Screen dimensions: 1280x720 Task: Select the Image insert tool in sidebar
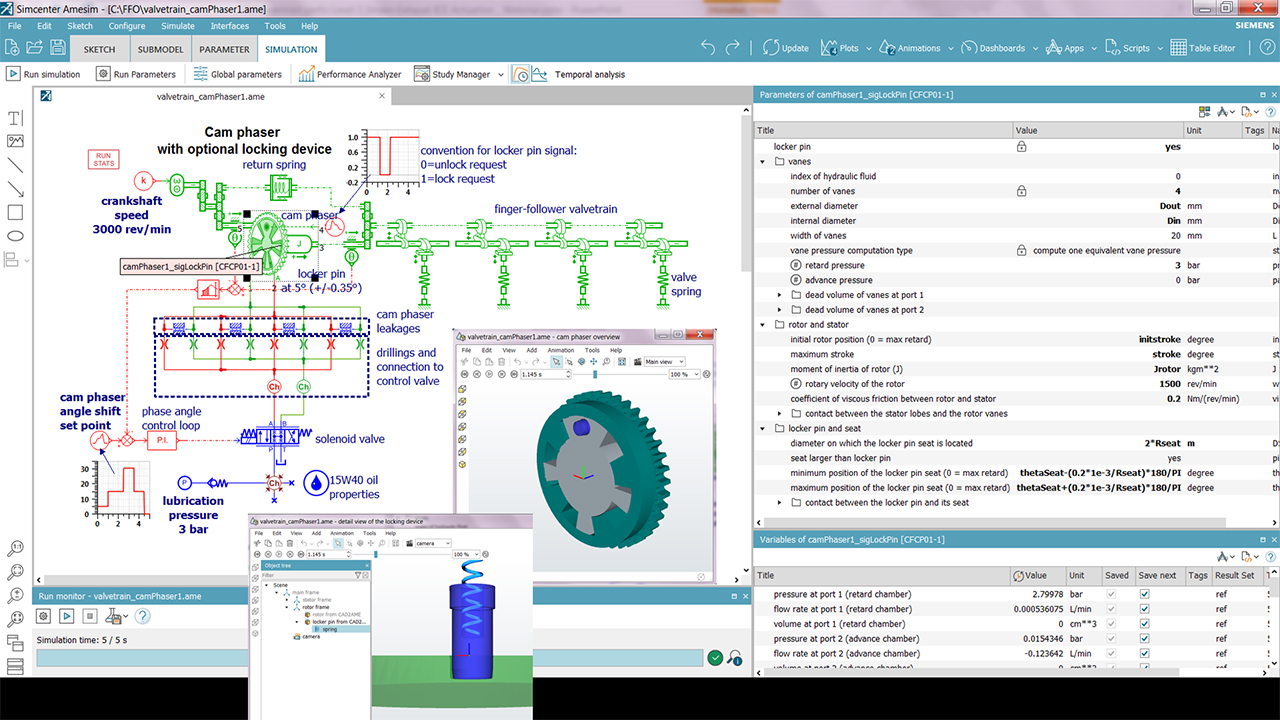(15, 141)
